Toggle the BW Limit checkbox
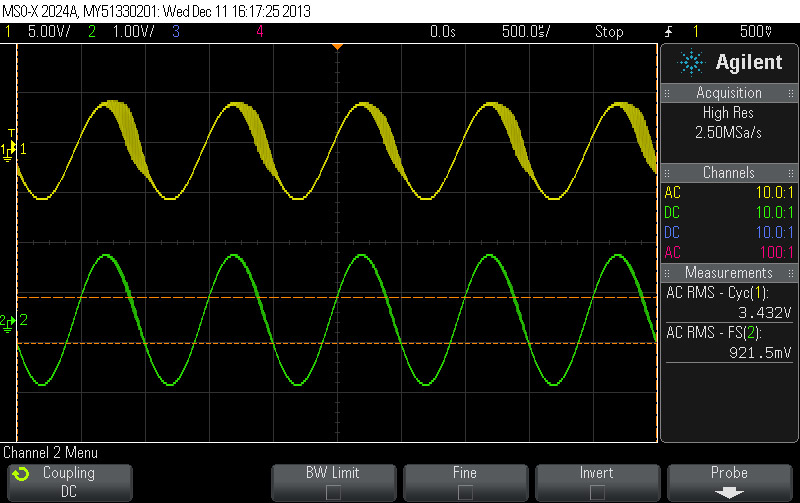 (x=333, y=492)
